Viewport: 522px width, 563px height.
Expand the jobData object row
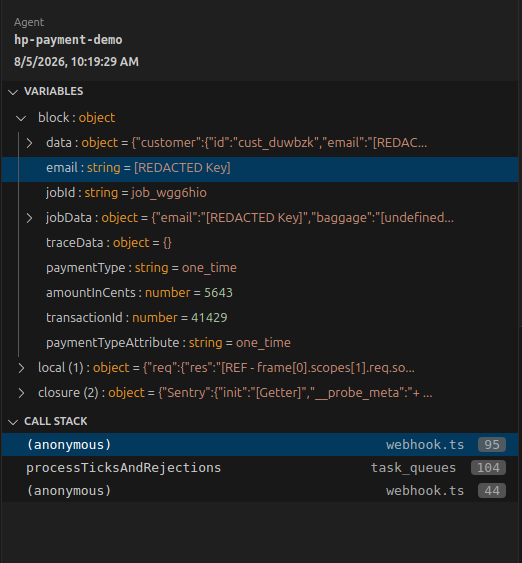pyautogui.click(x=29, y=218)
